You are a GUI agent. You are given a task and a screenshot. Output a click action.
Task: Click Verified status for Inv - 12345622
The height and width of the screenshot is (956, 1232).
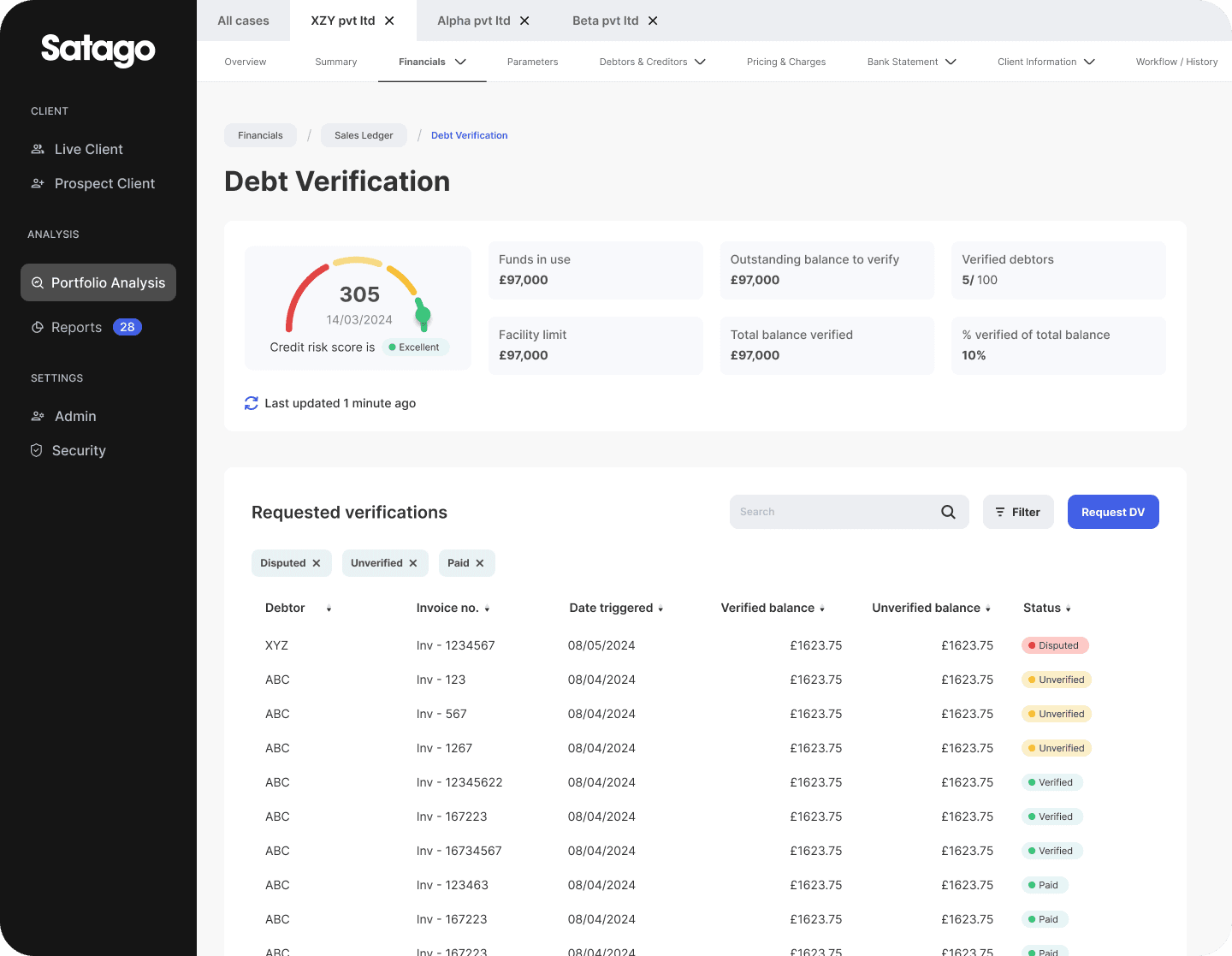[x=1052, y=782]
